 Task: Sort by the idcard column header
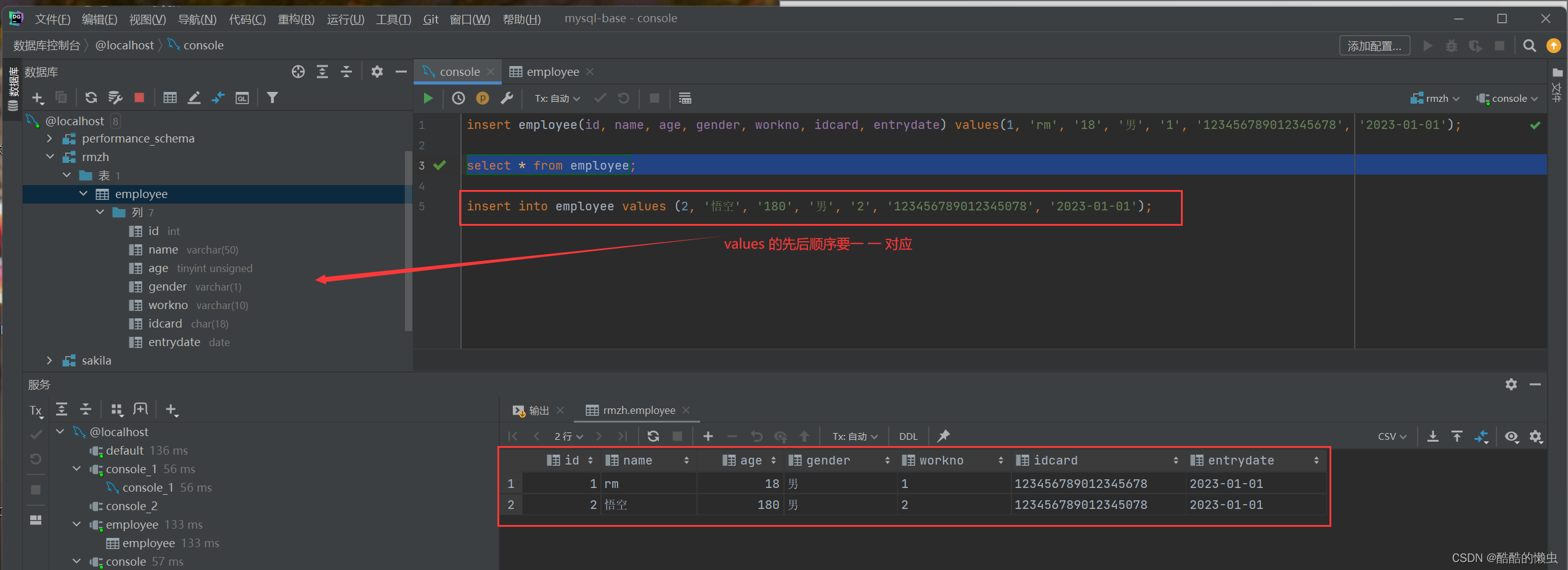pos(1098,460)
